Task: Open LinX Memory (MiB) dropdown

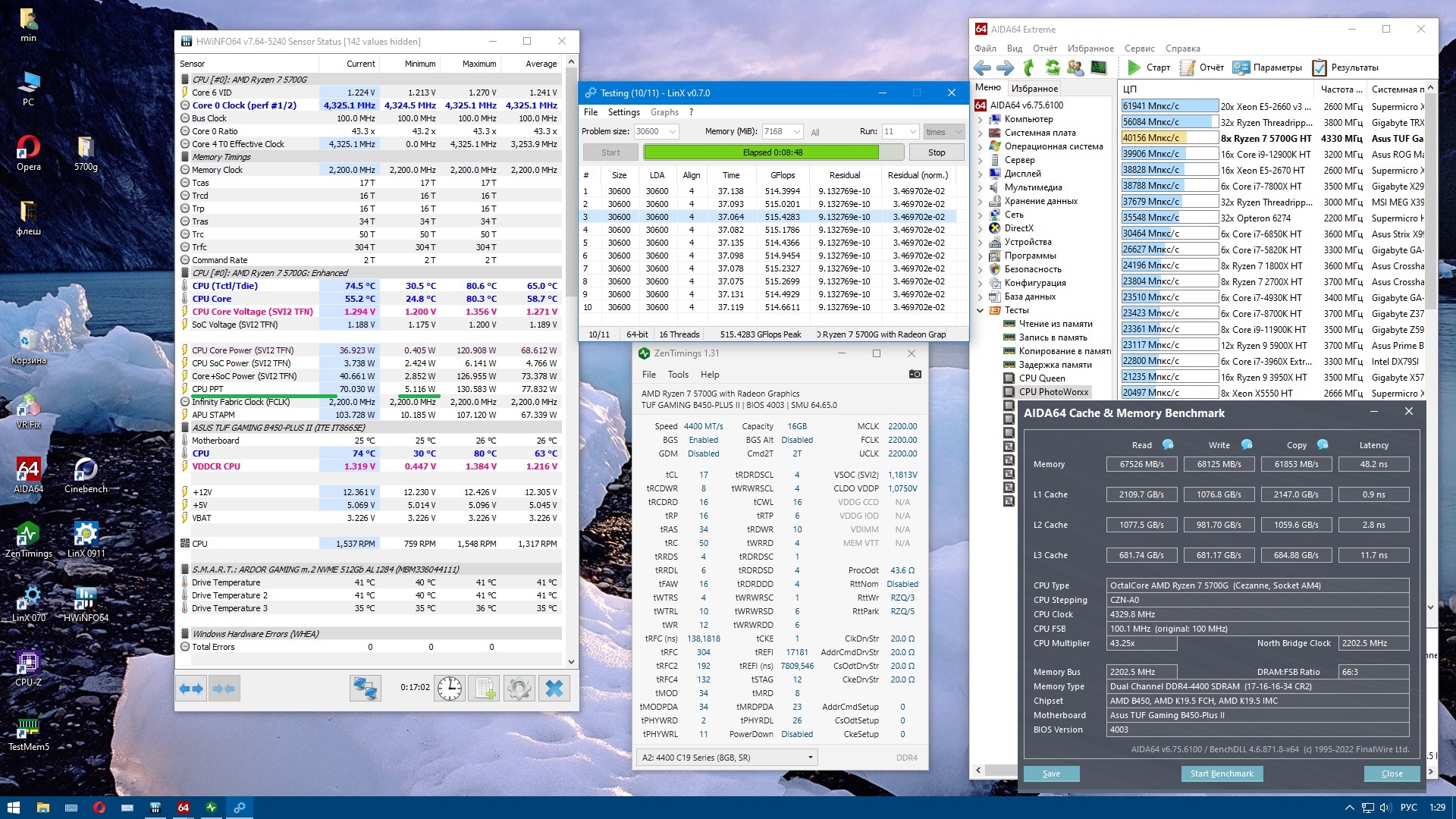Action: [796, 131]
